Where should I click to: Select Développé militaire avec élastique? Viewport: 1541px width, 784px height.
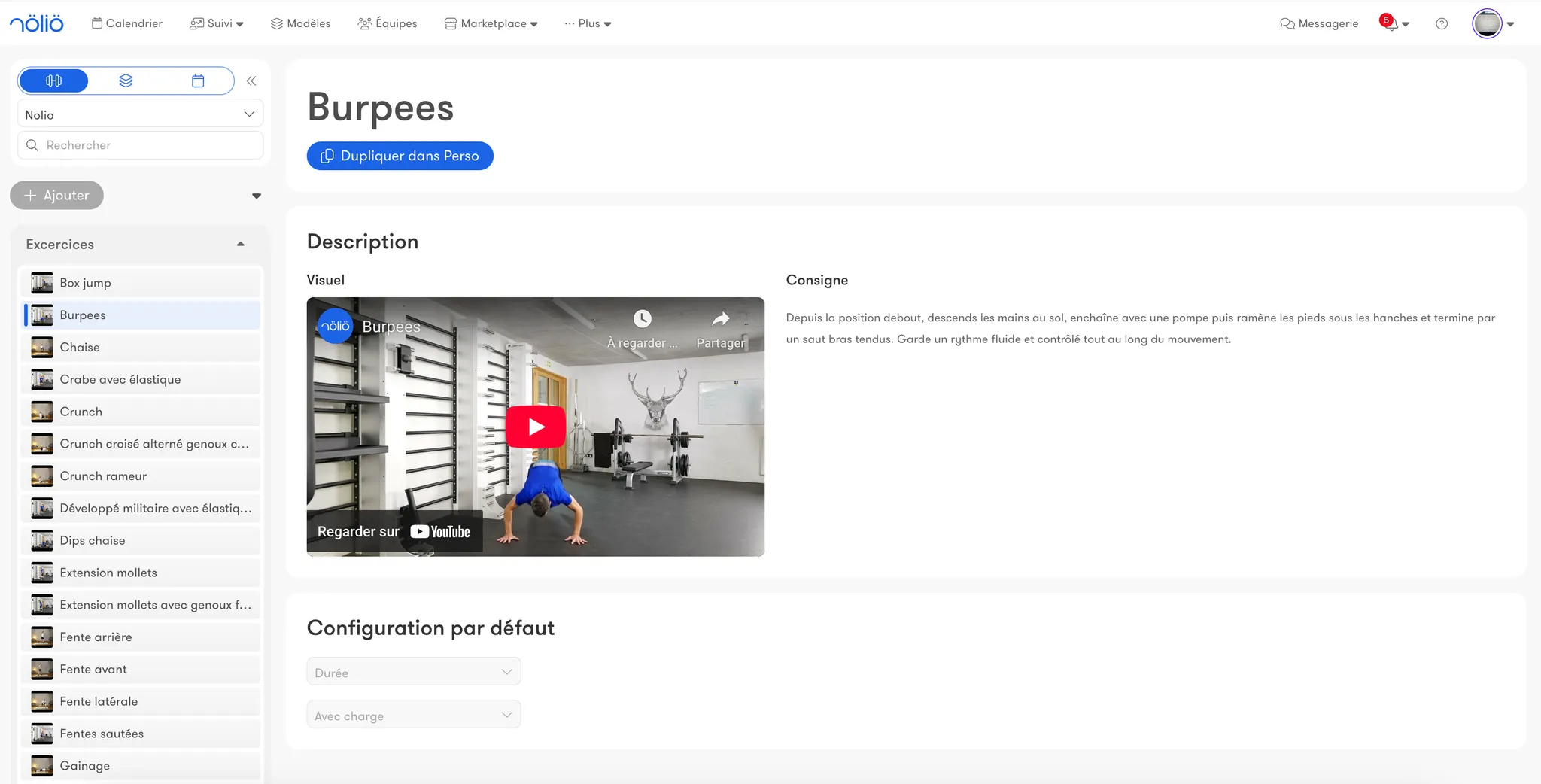pos(142,508)
